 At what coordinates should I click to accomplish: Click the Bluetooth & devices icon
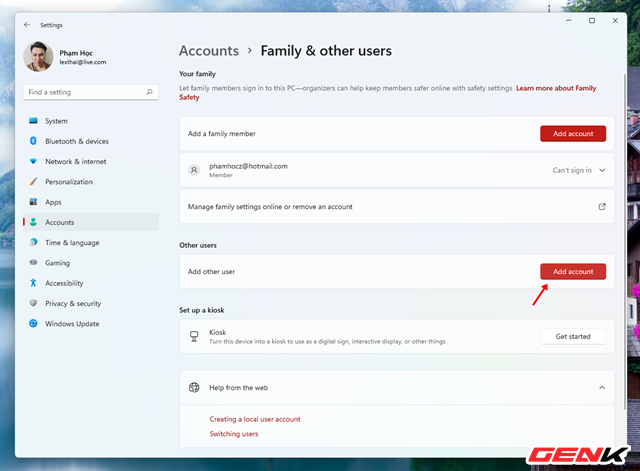coord(33,141)
